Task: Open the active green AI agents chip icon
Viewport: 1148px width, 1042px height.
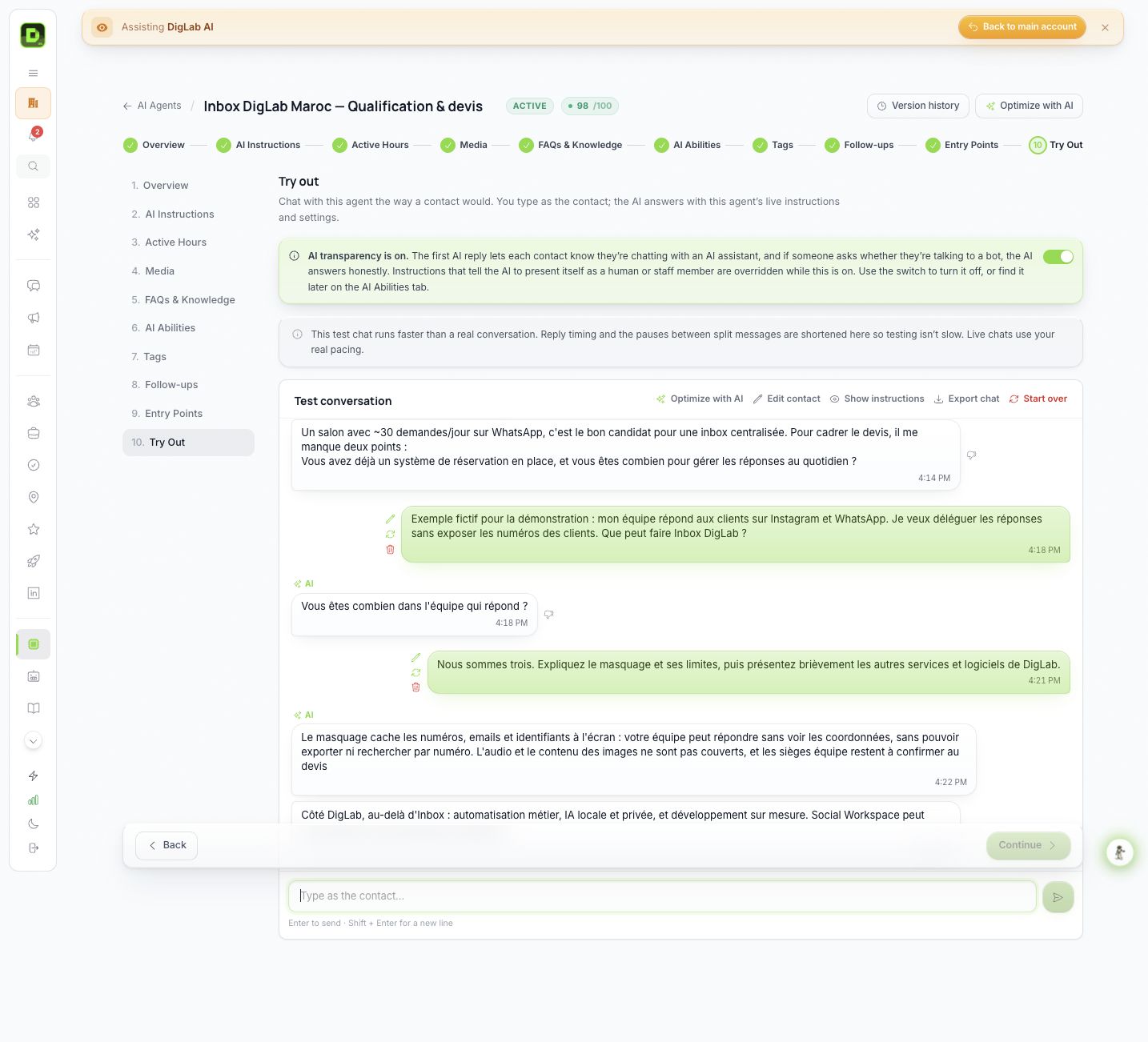Action: click(33, 644)
